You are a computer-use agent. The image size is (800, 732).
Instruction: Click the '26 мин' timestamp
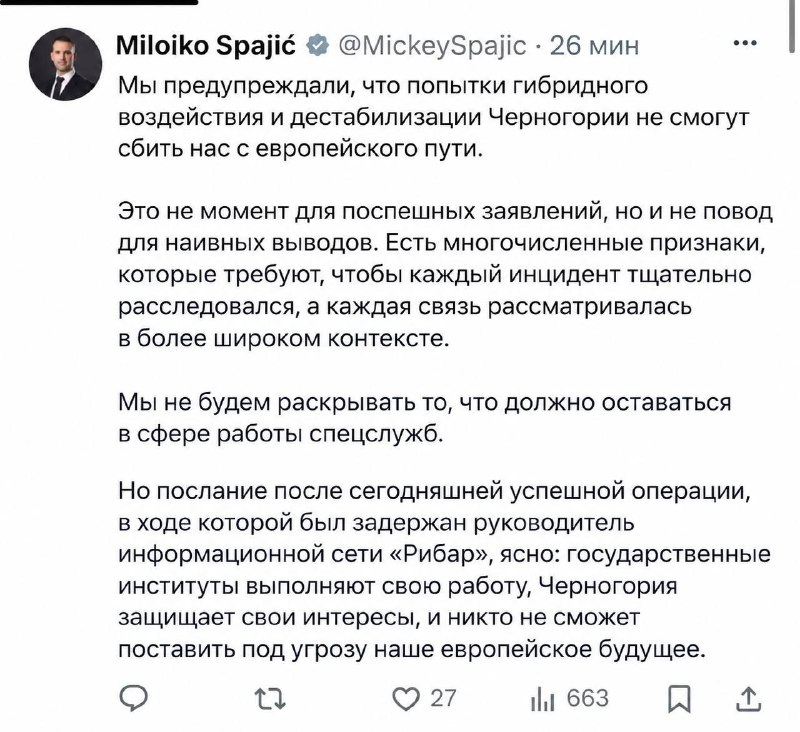[594, 46]
